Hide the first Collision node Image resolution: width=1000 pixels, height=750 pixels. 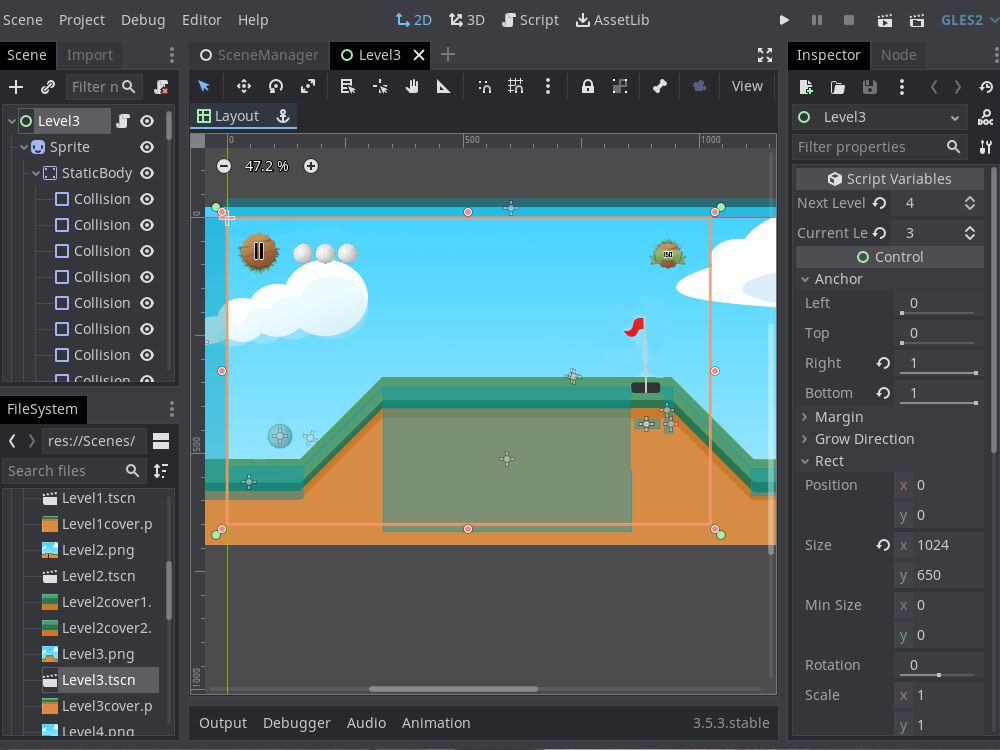(x=147, y=199)
